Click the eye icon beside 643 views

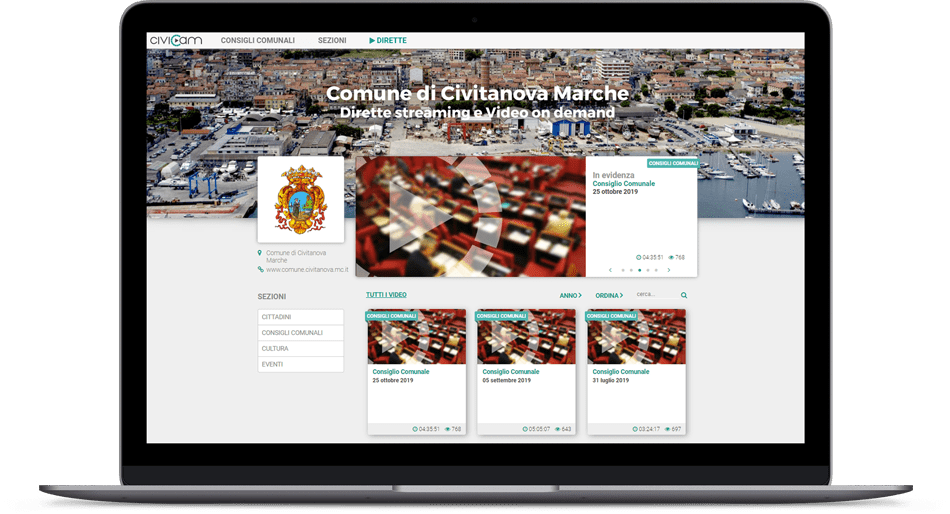click(557, 429)
